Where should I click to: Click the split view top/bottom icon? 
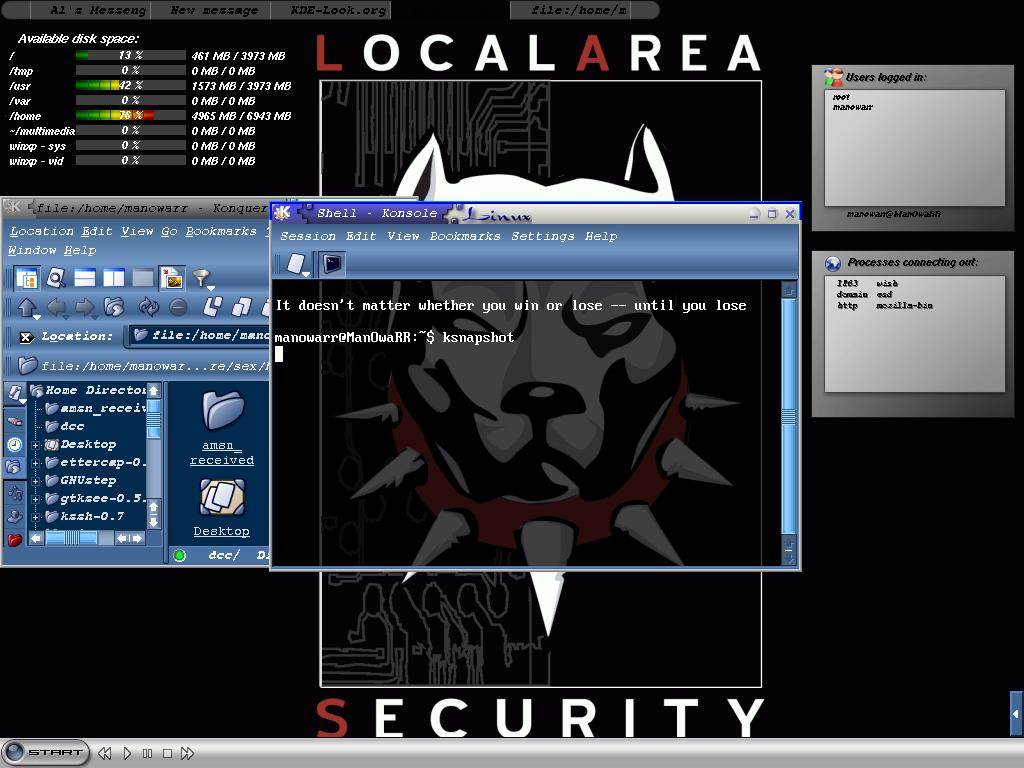click(85, 279)
